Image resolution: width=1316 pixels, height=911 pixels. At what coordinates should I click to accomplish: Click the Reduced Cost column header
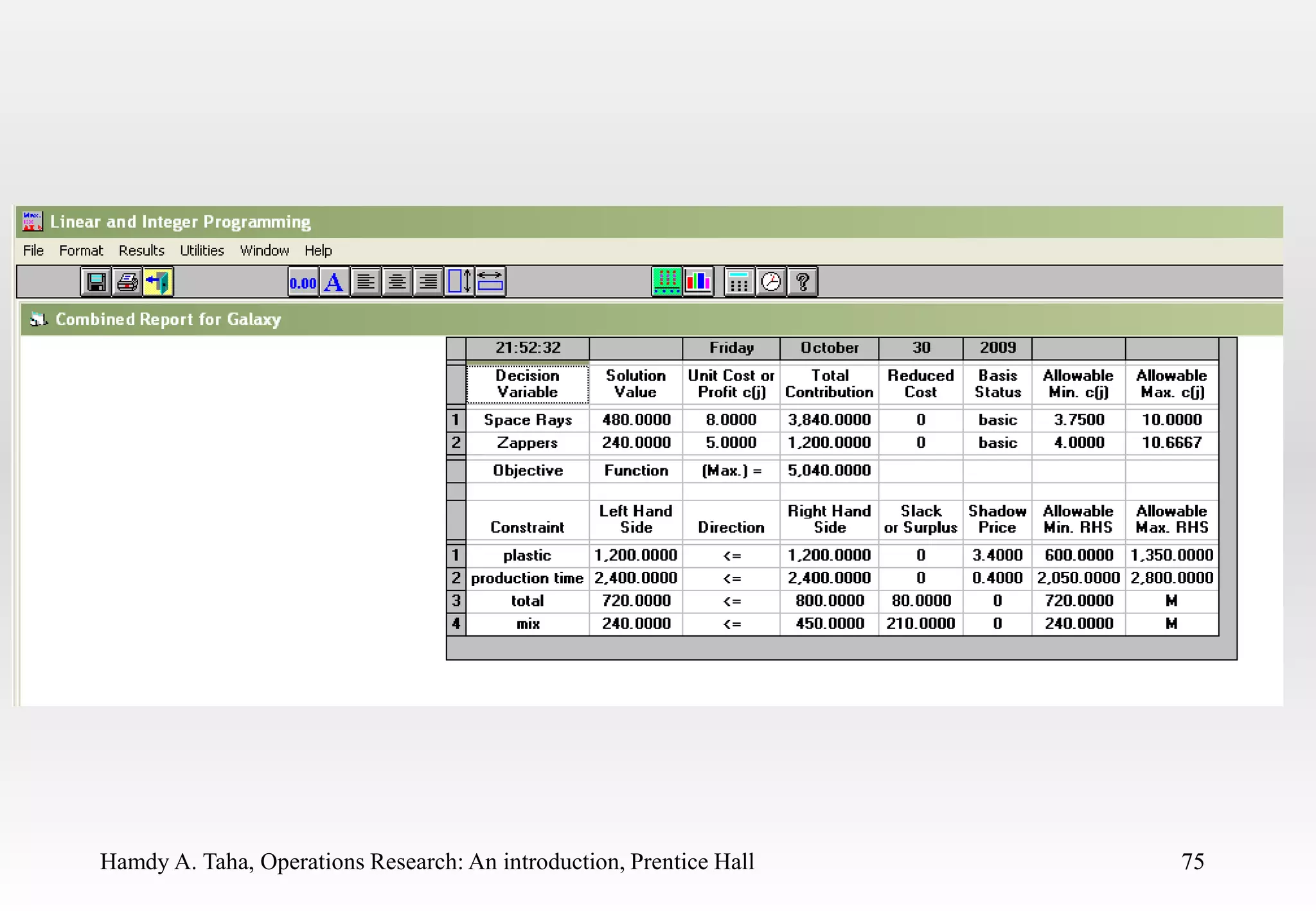[x=921, y=384]
